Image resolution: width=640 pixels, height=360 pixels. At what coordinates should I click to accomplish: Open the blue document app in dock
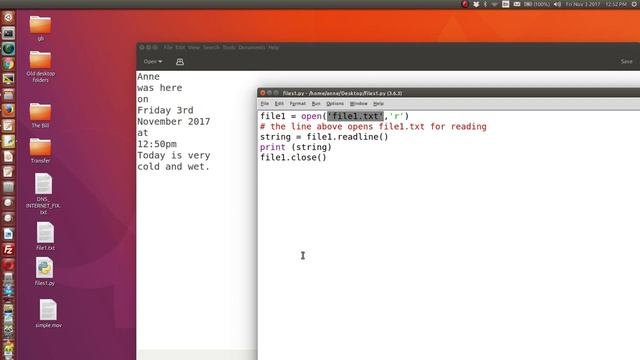click(8, 234)
